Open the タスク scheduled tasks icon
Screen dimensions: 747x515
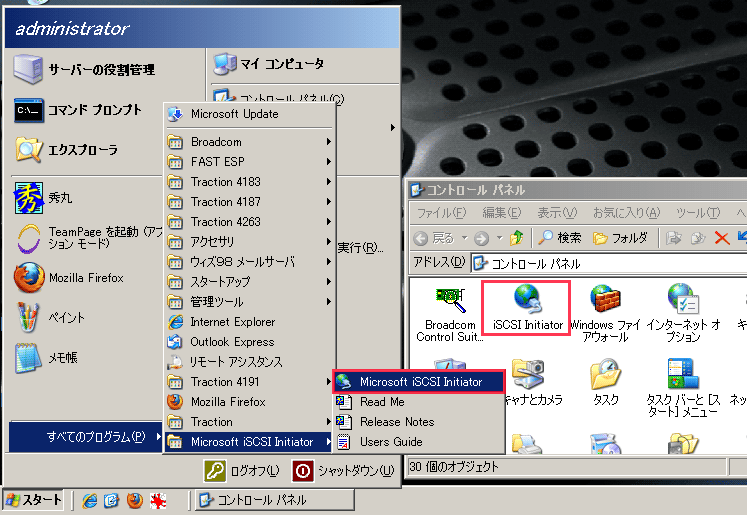click(606, 383)
